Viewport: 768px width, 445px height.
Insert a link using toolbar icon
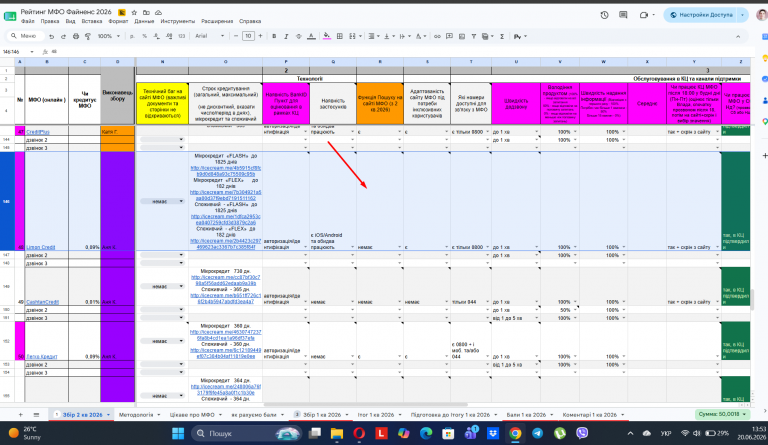437,36
